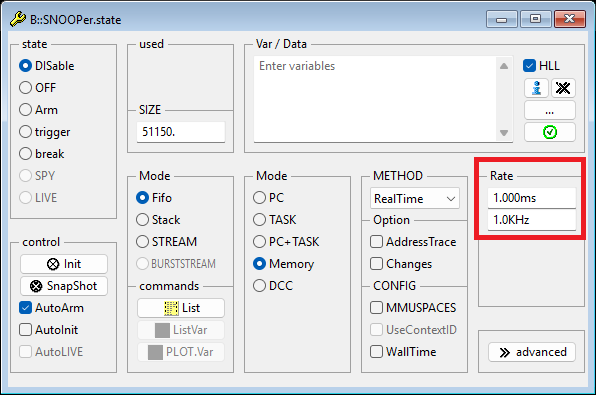Select the Arm state option
This screenshot has height=395, width=596.
(38, 110)
